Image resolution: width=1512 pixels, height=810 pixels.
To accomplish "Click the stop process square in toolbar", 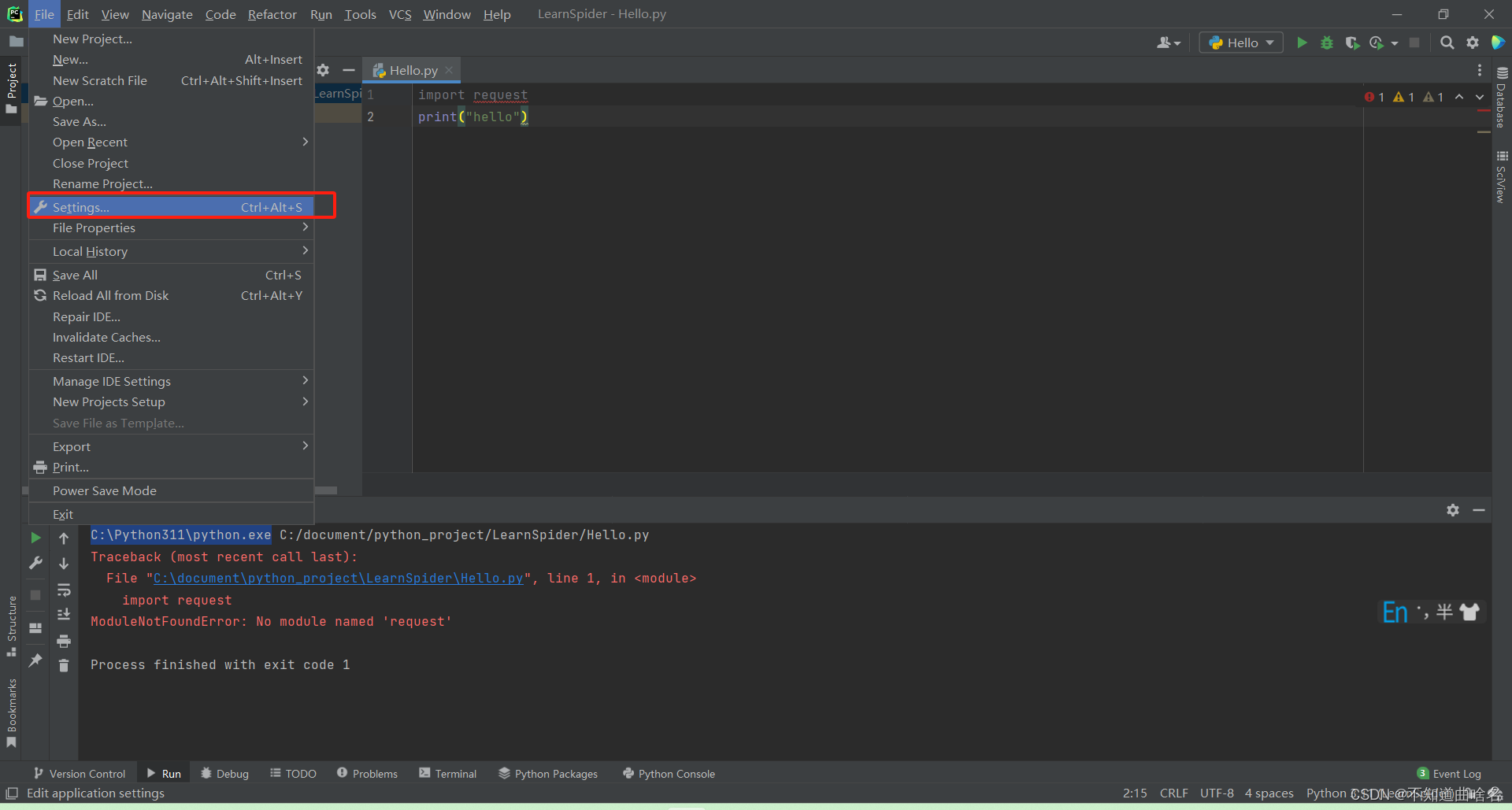I will point(1414,43).
